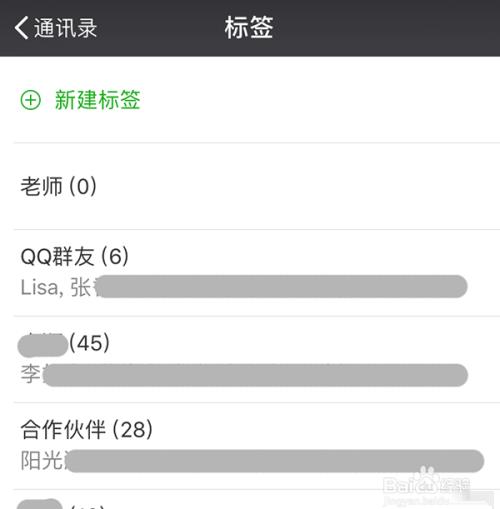
Task: Tap the member preview starting with 李
Action: click(x=31, y=374)
